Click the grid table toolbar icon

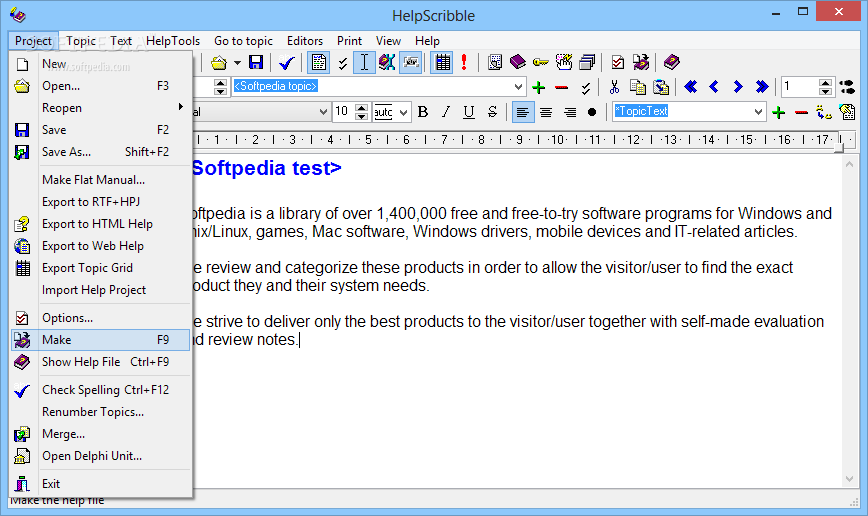pos(443,63)
